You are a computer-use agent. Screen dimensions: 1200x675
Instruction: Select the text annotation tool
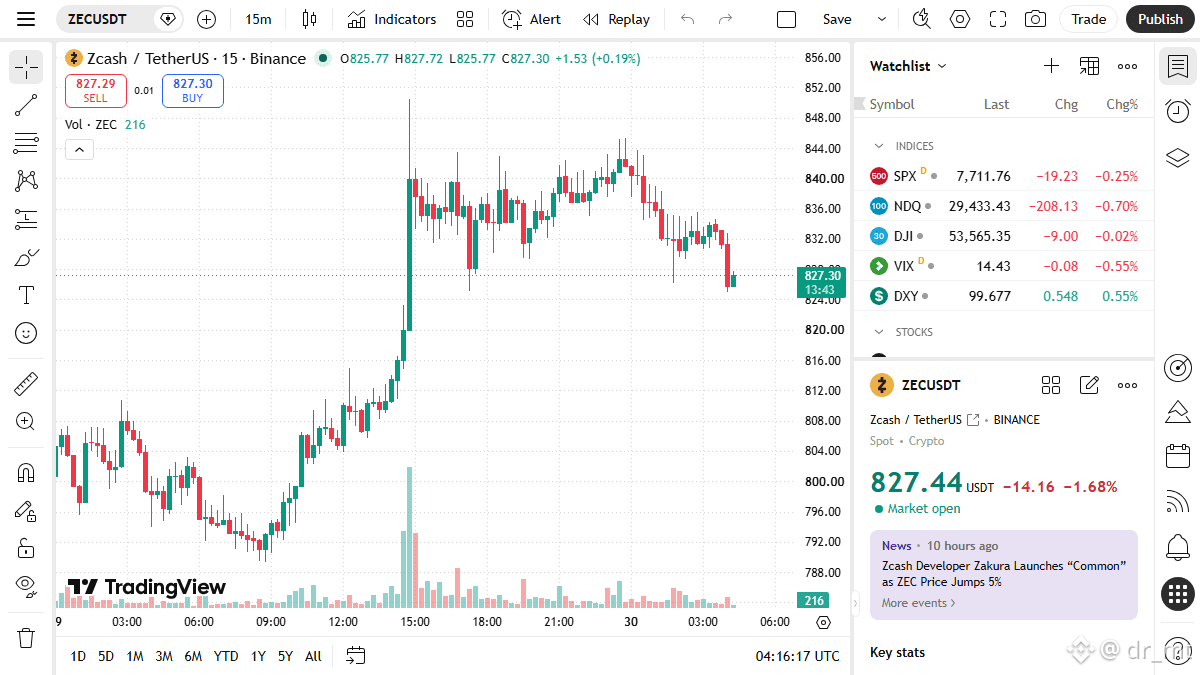(x=26, y=295)
